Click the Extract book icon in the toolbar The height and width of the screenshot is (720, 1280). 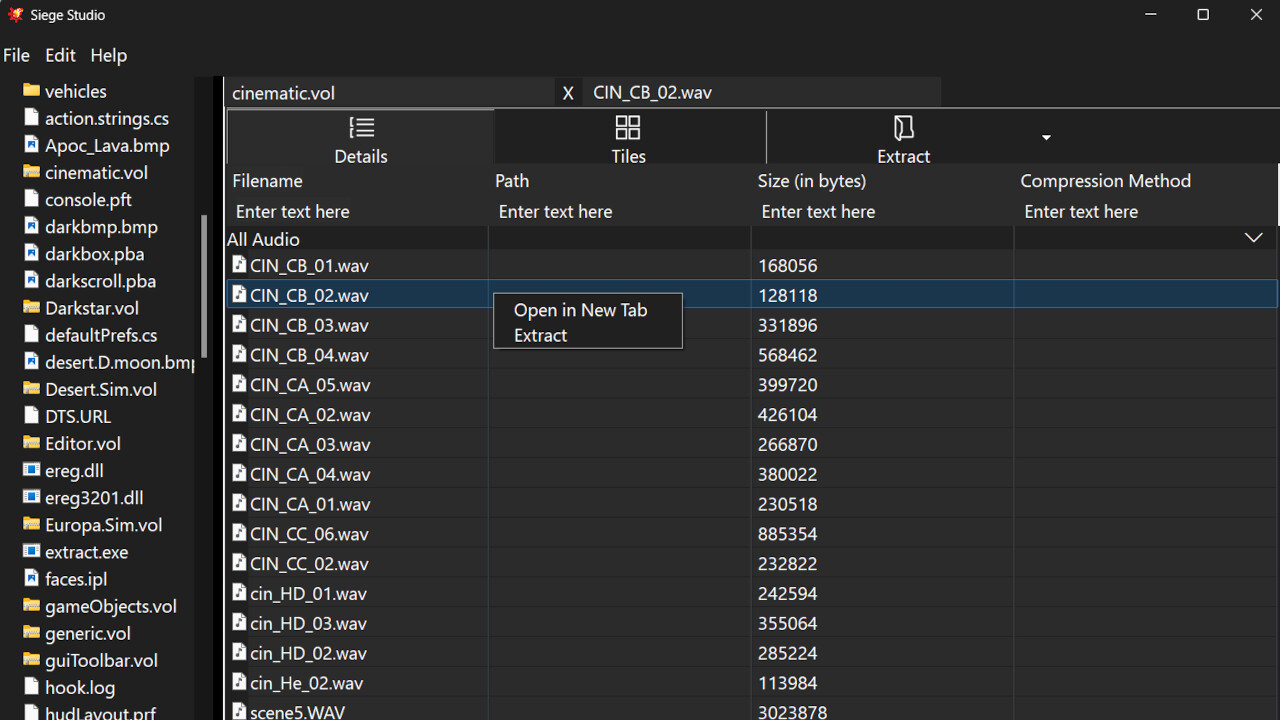[903, 127]
